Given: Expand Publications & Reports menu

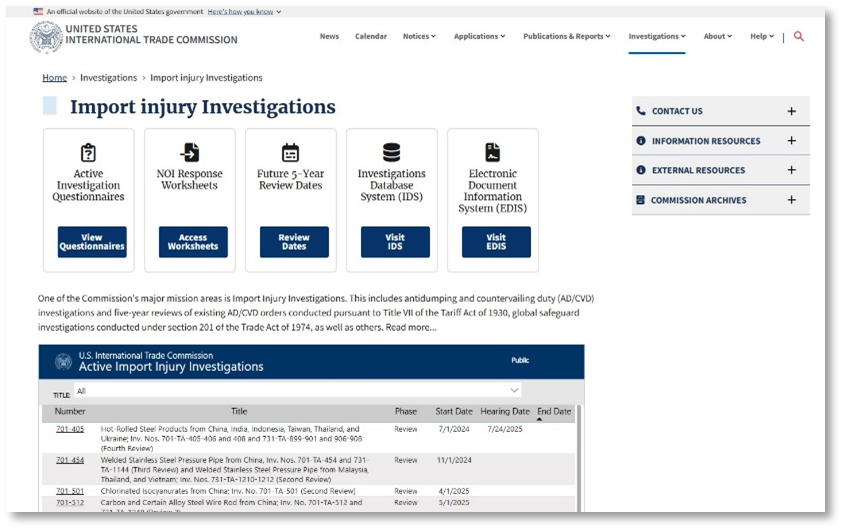Looking at the screenshot, I should [x=566, y=36].
